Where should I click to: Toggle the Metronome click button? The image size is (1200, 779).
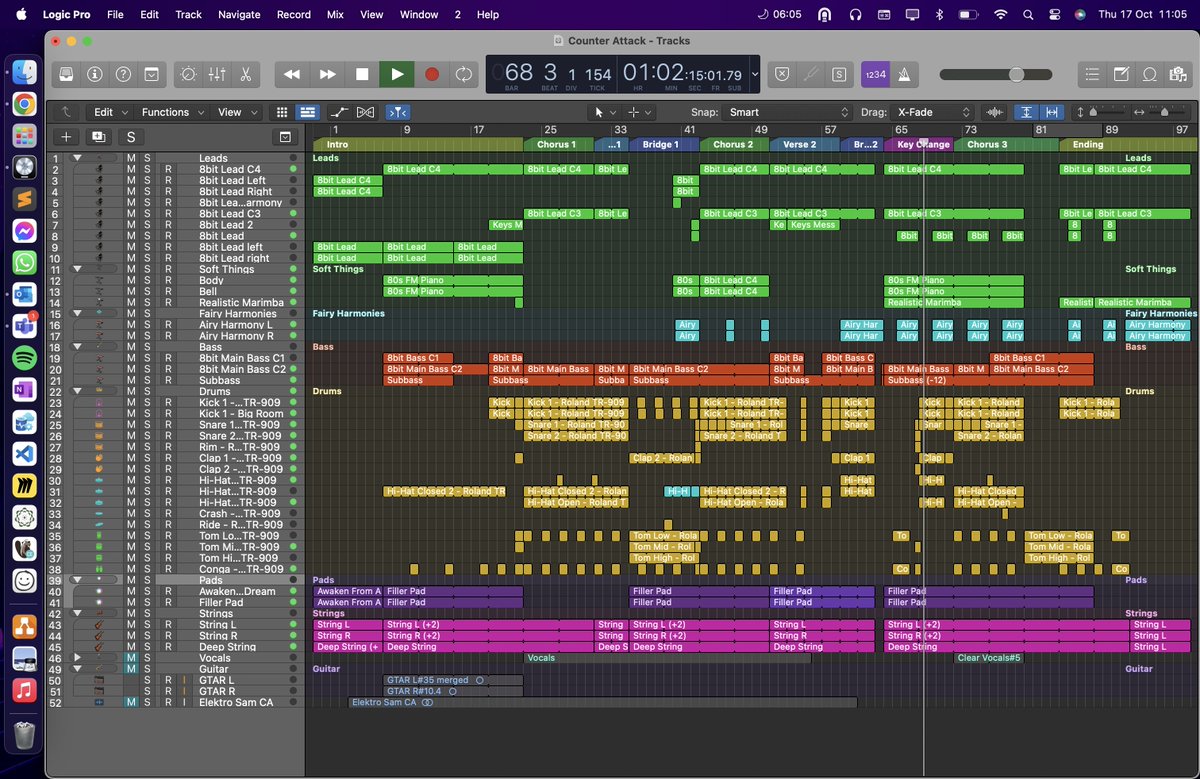(904, 74)
